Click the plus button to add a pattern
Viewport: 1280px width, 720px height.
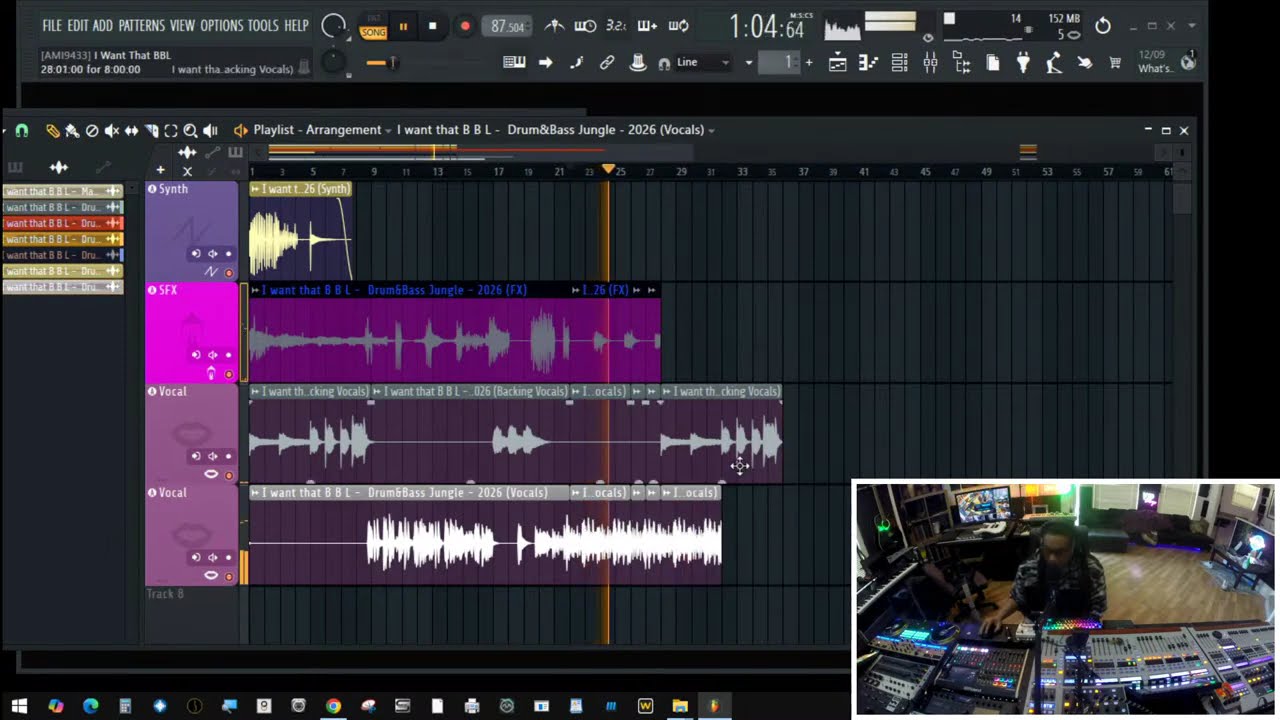[809, 63]
